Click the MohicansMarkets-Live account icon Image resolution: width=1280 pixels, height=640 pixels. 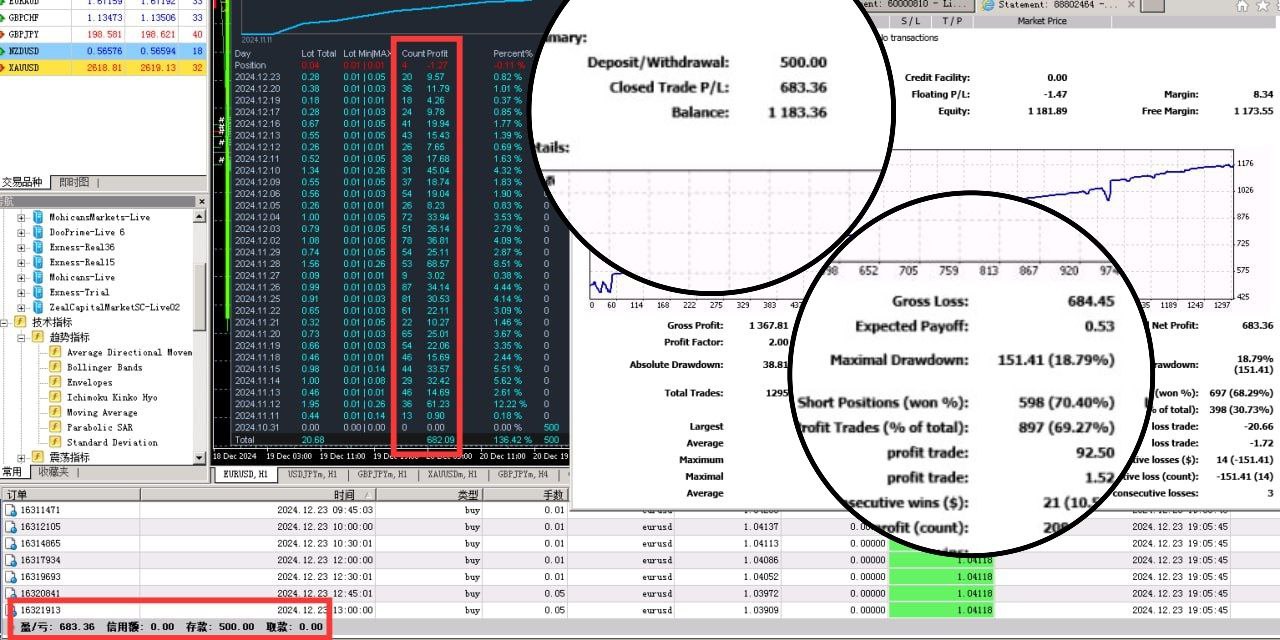coord(38,217)
